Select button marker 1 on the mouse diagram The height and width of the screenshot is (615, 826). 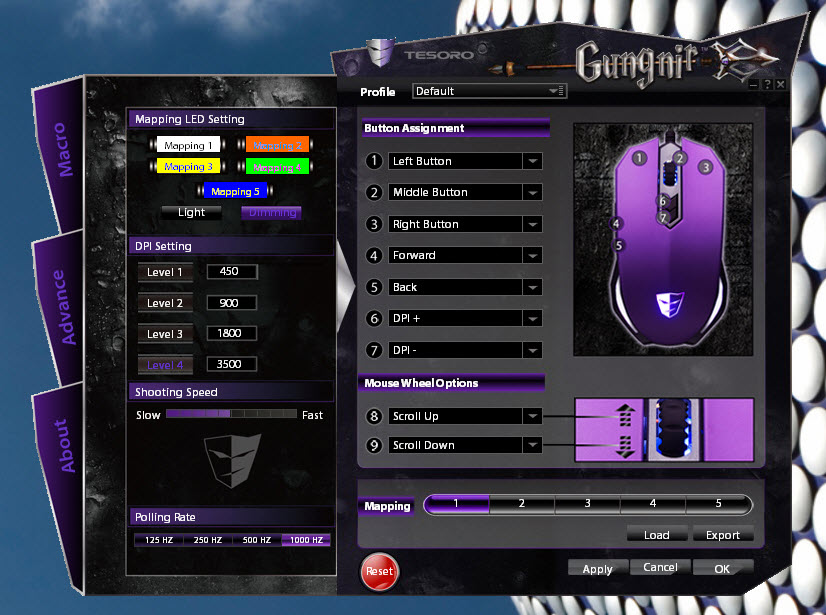click(639, 158)
